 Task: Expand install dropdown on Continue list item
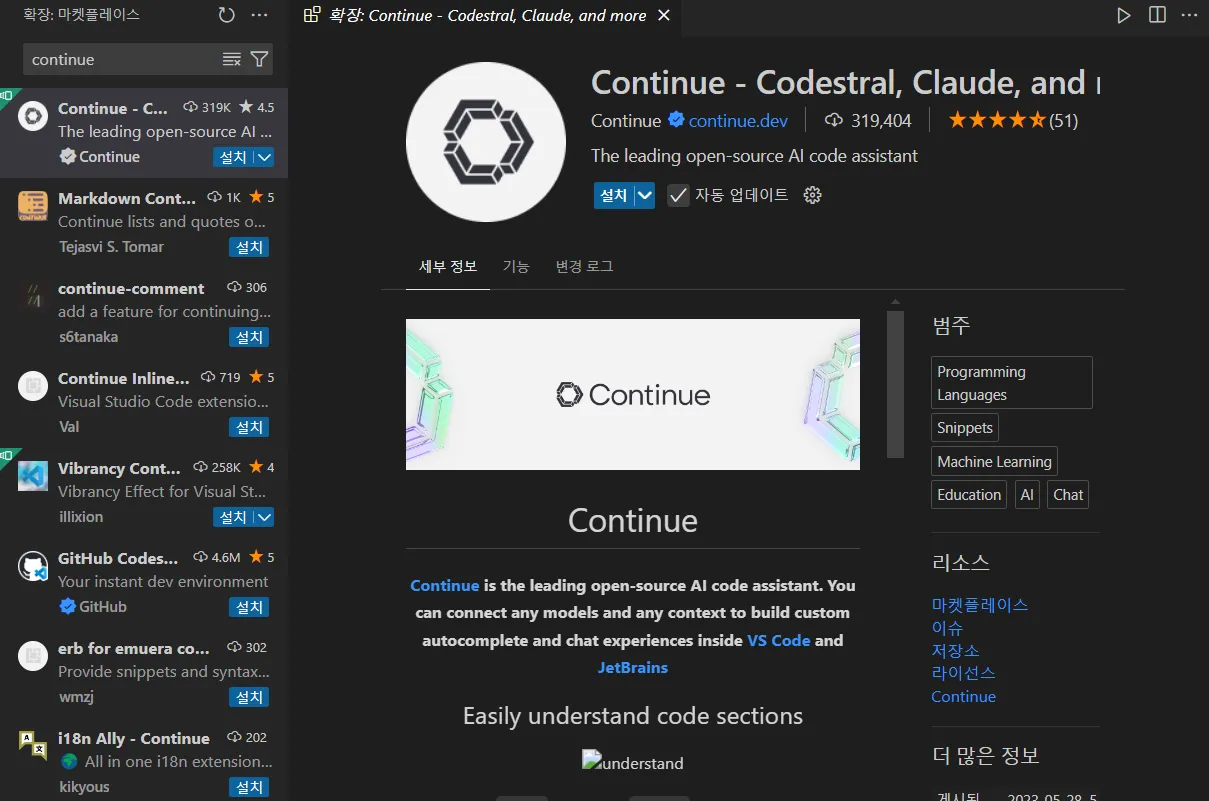tap(264, 157)
